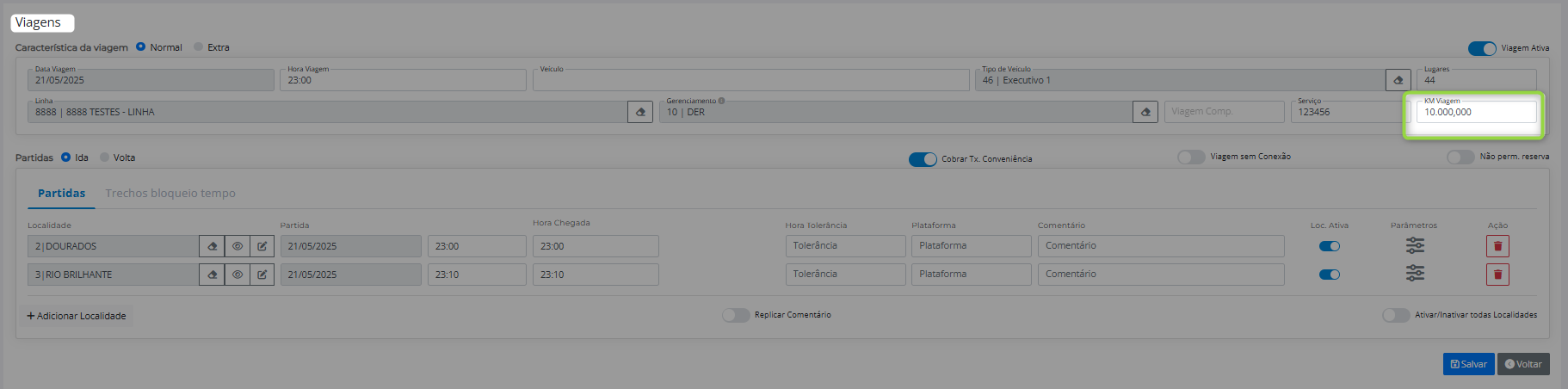This screenshot has height=389, width=1568.
Task: Click Tolerância field in DOURADOS row
Action: (845, 246)
